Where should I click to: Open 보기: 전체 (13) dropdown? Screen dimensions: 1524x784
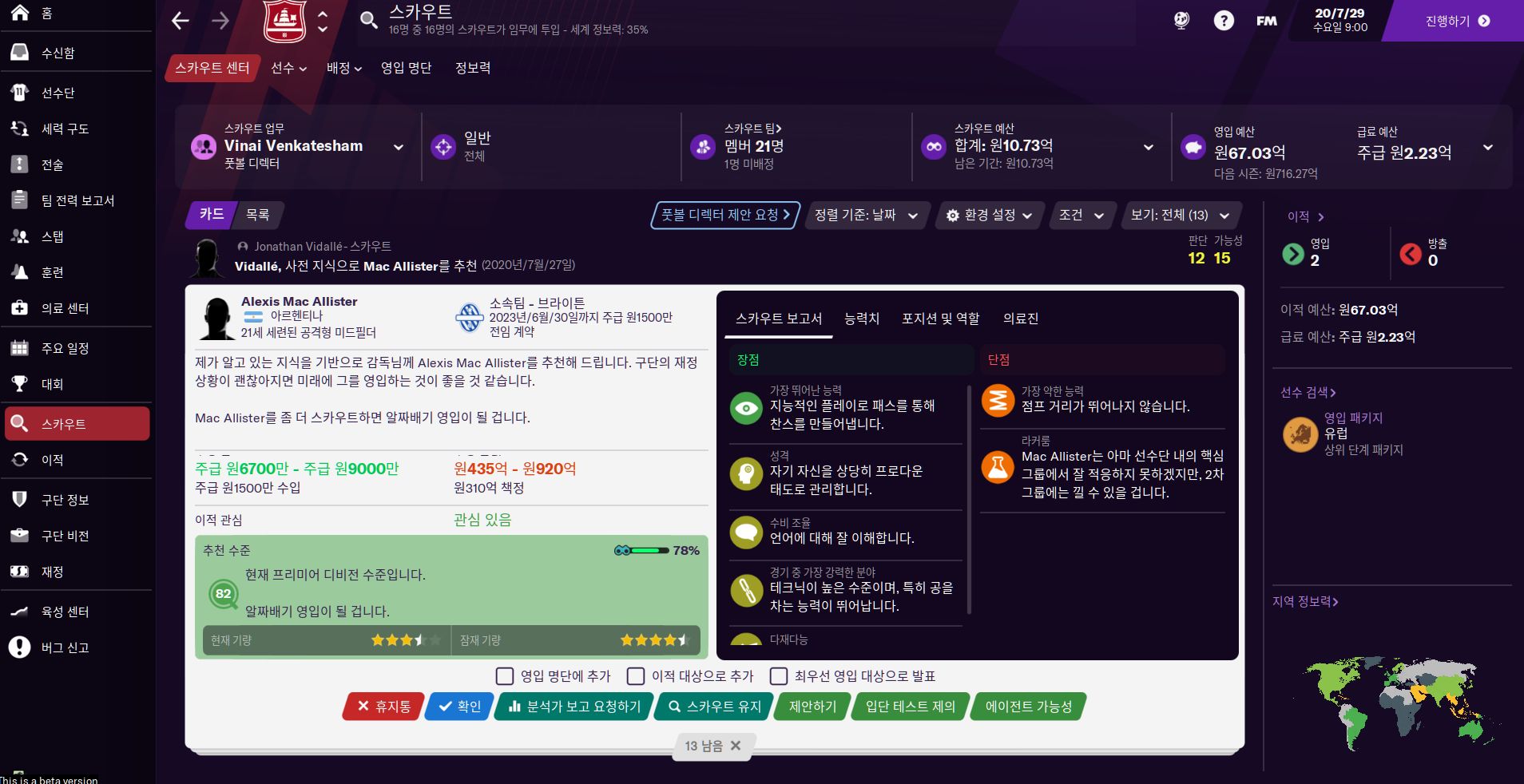pos(1181,215)
